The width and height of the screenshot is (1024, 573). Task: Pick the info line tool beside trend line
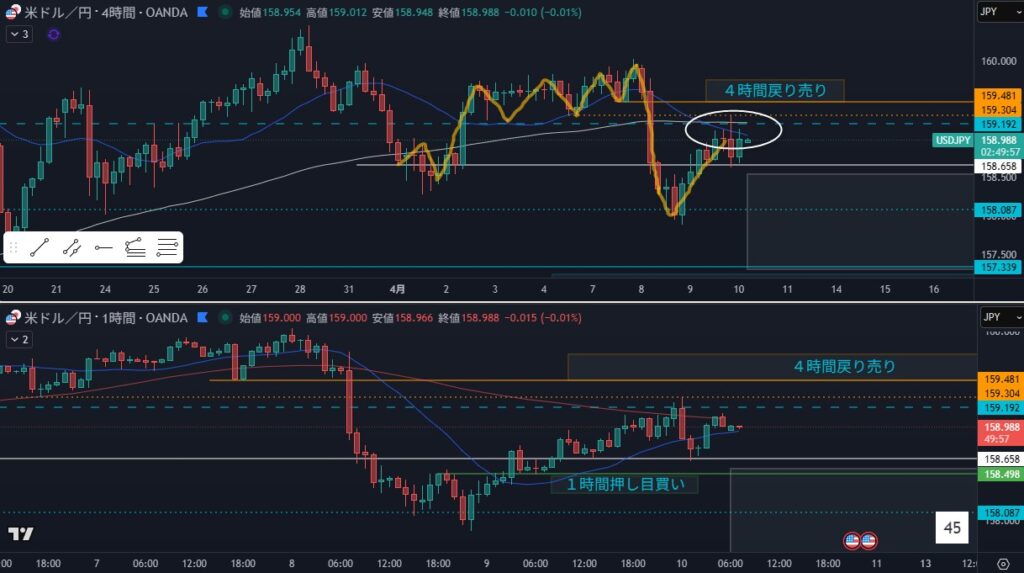coord(71,247)
